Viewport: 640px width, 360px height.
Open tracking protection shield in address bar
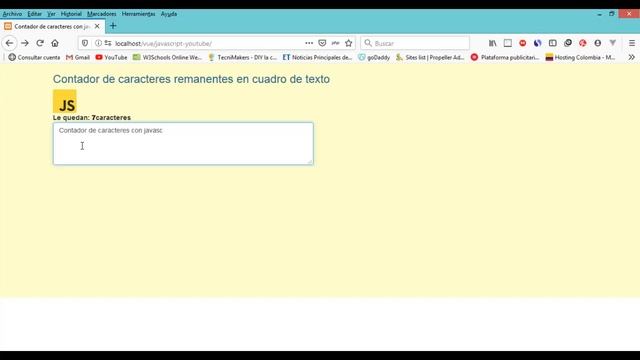pyautogui.click(x=85, y=43)
